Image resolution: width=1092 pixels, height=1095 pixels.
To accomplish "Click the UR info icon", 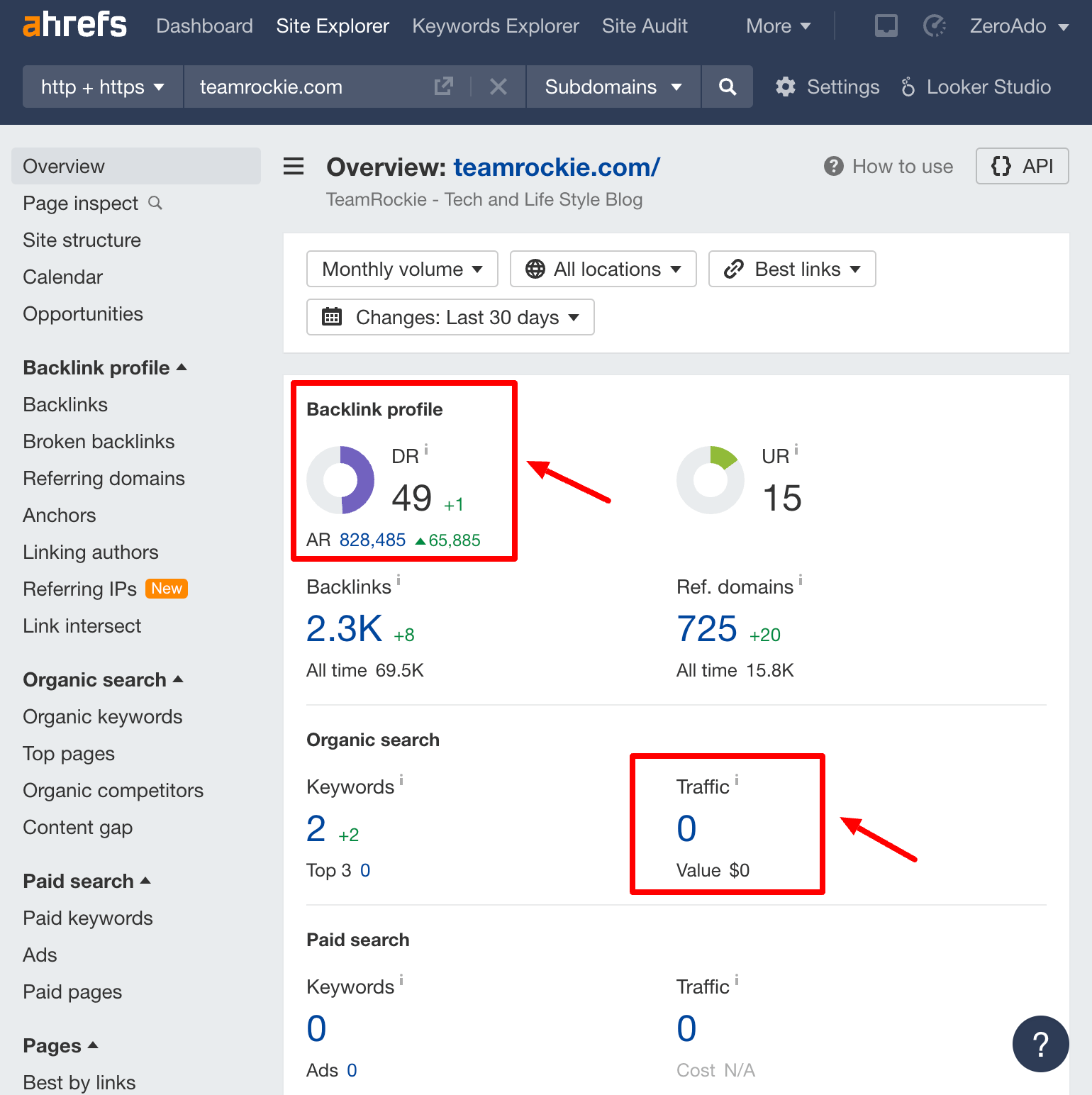I will tap(796, 449).
